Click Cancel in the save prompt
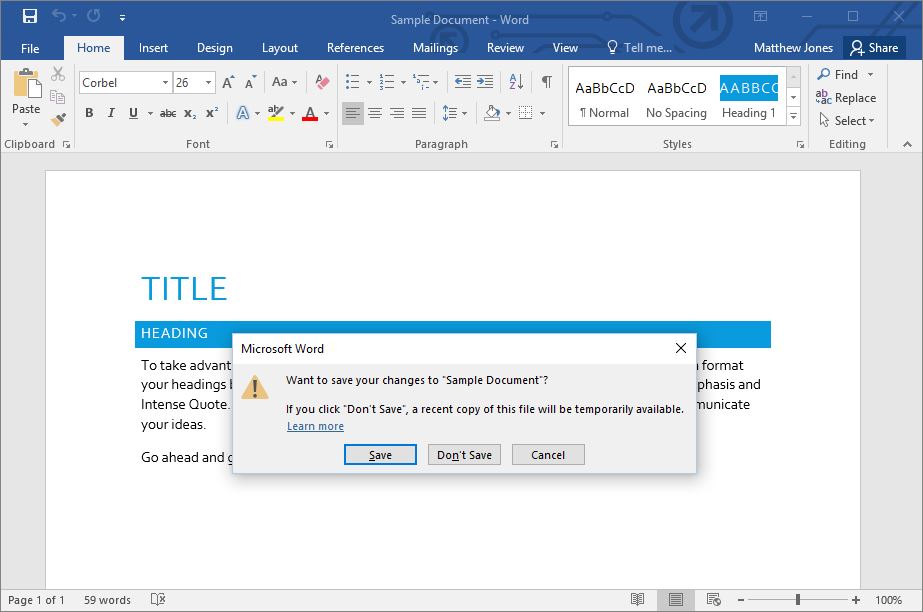The width and height of the screenshot is (923, 612). (548, 455)
